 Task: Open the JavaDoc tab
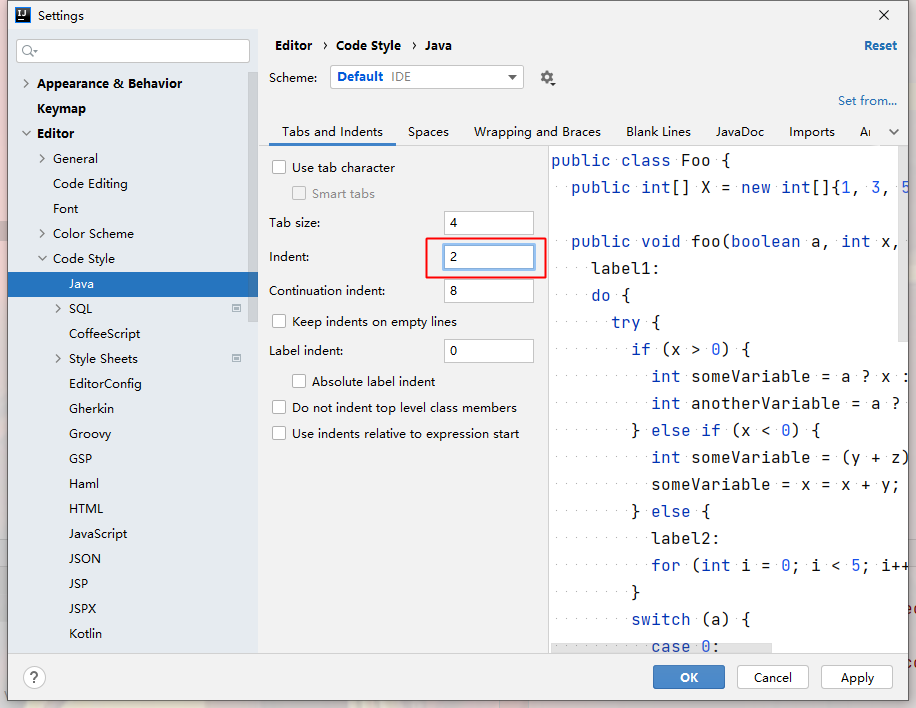tap(740, 132)
